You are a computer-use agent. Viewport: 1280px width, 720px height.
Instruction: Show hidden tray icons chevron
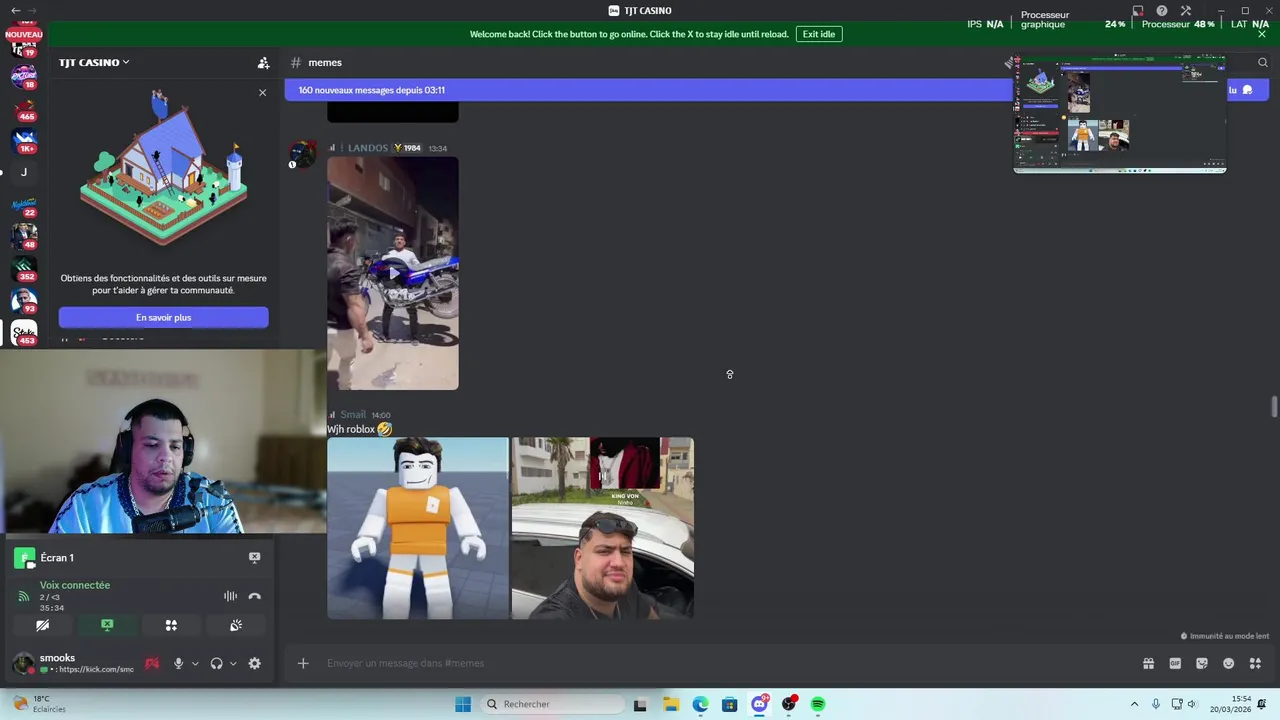point(1134,704)
